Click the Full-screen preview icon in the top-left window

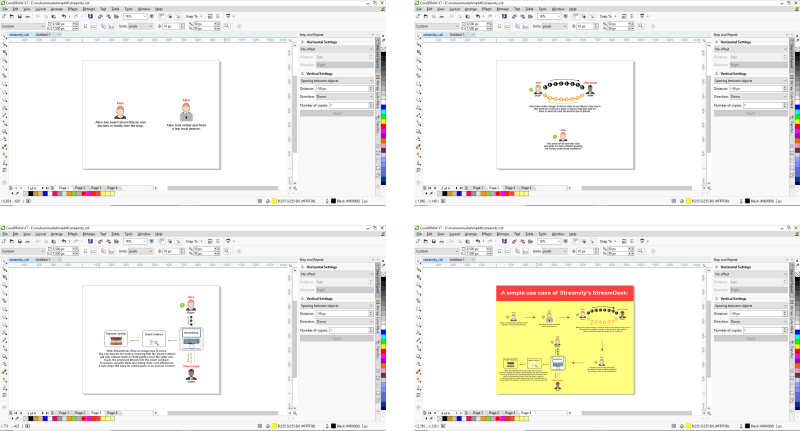152,16
